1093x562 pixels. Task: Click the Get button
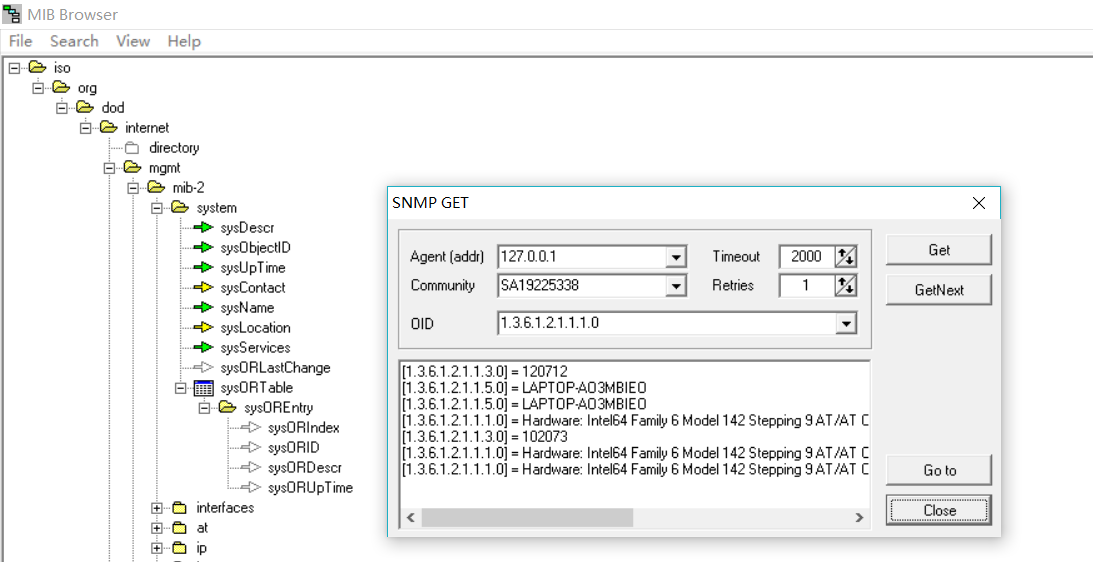(x=939, y=250)
